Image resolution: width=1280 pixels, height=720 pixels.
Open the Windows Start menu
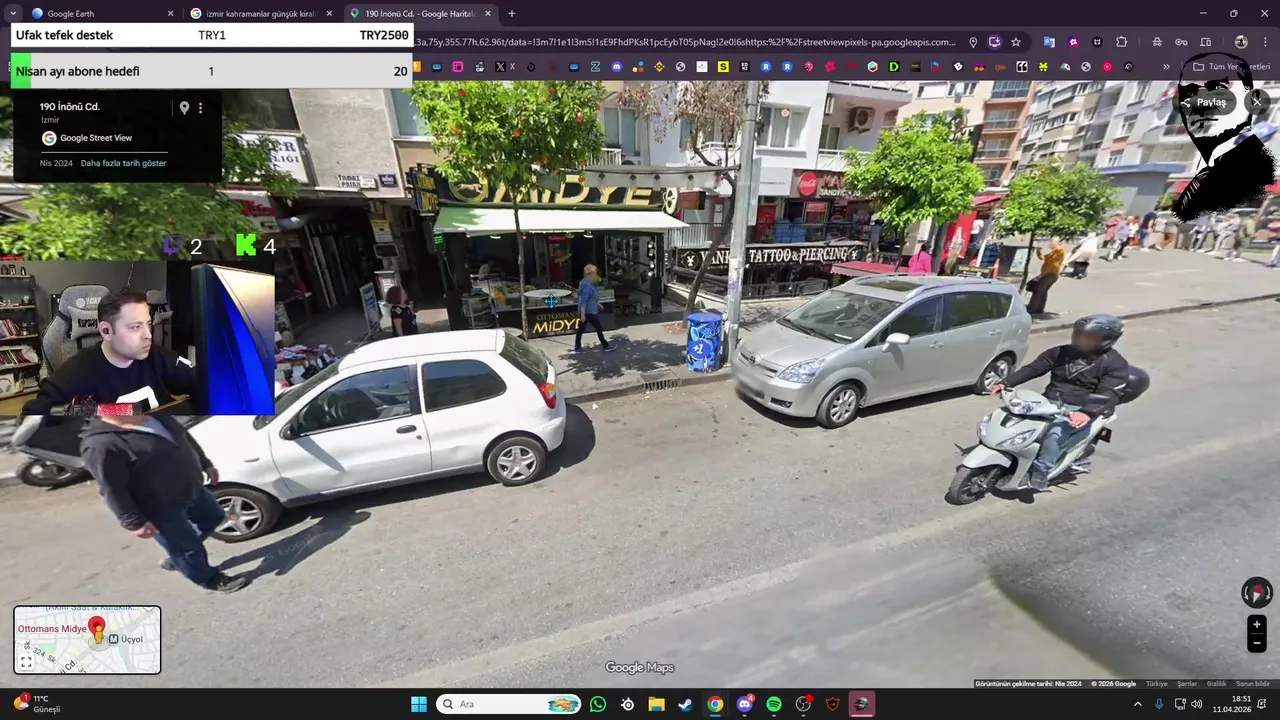(x=419, y=704)
